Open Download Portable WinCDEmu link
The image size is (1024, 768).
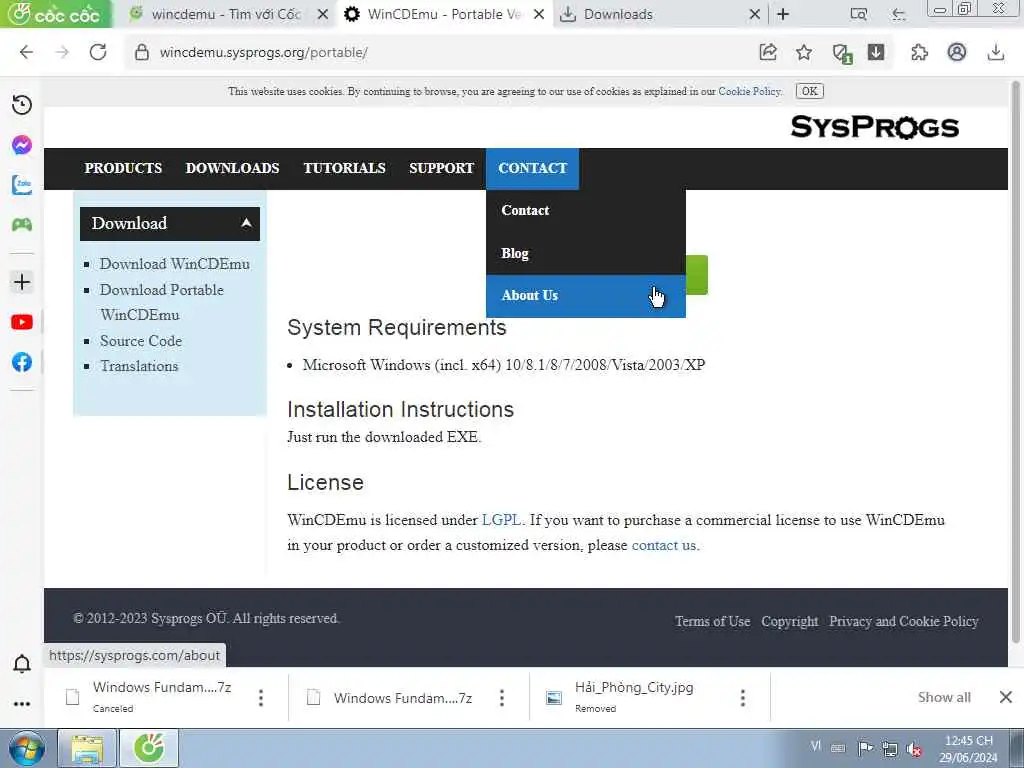click(x=161, y=302)
